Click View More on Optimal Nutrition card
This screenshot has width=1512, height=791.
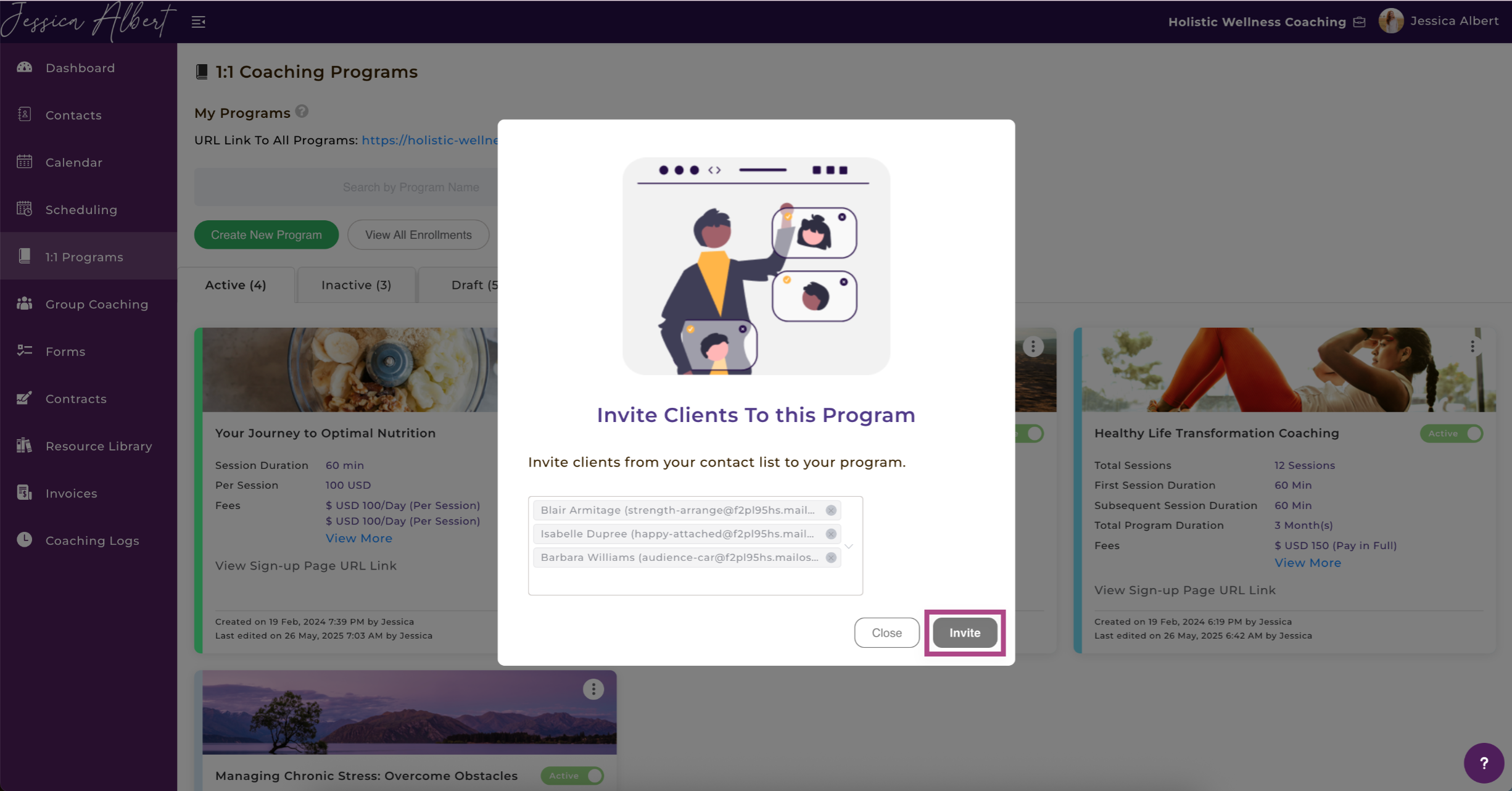[359, 538]
